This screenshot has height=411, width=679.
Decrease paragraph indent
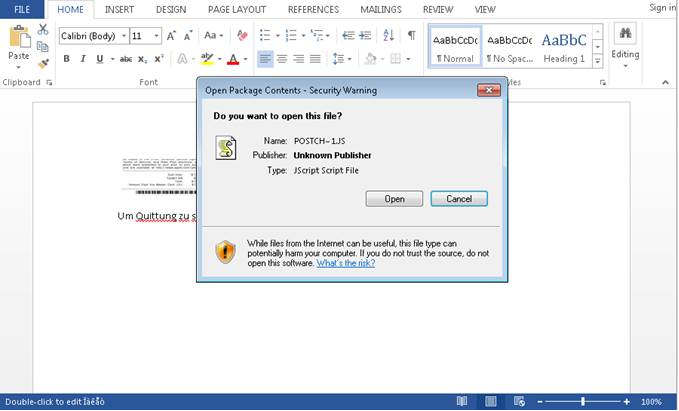(x=348, y=36)
